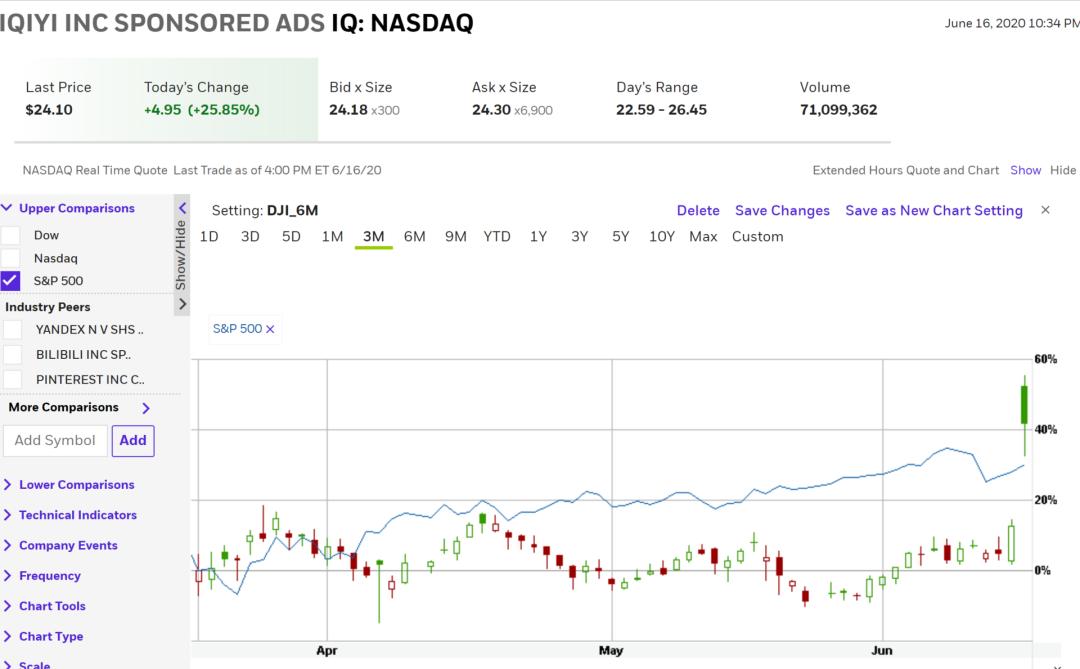Click the Save Changes link
Viewport: 1080px width, 669px height.
click(782, 211)
